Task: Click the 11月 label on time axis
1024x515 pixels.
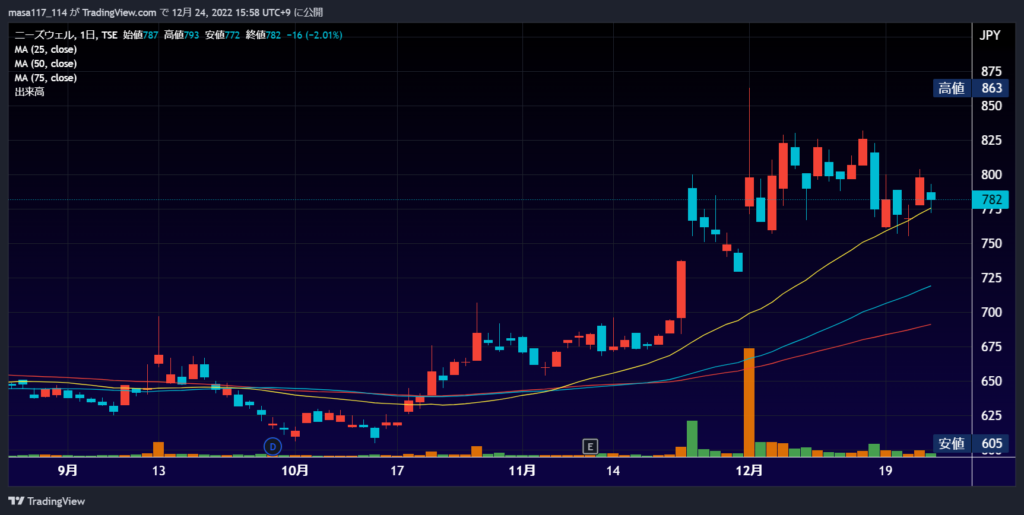Action: 522,470
